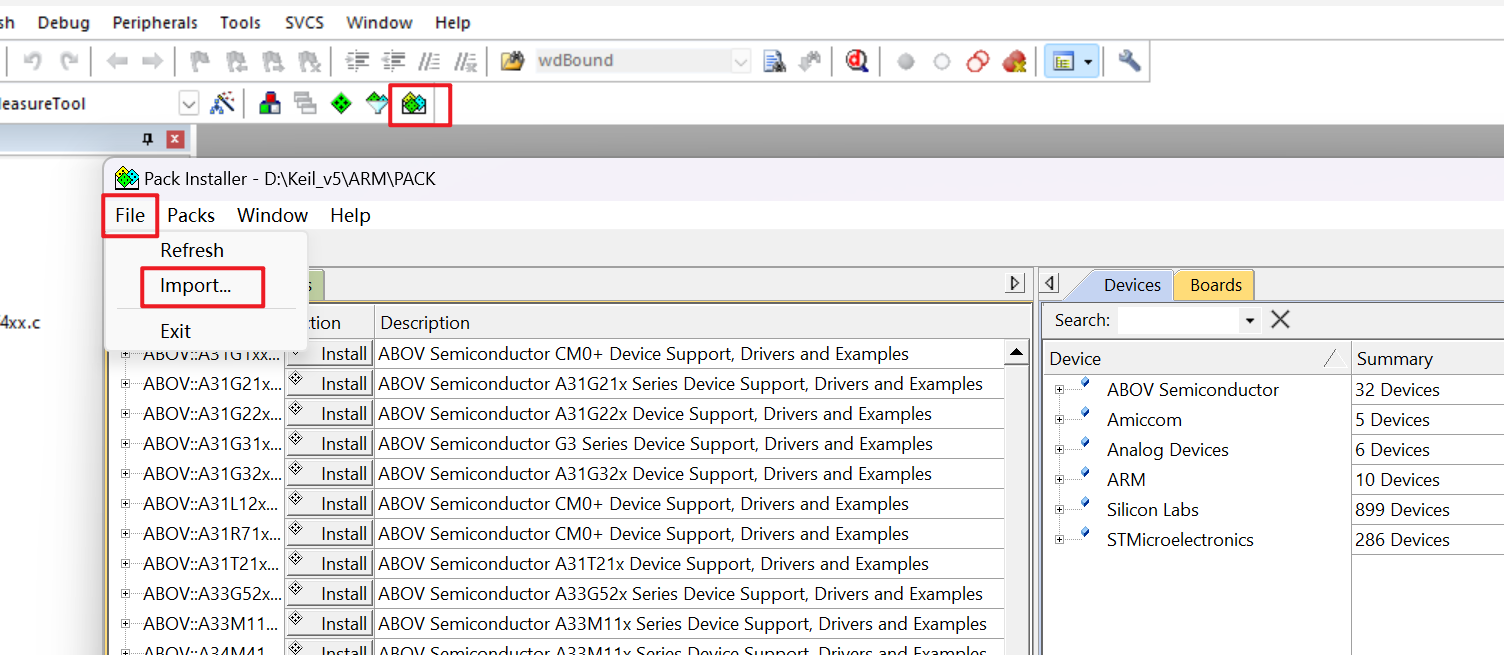
Task: Expand the ABOV::A31G21x pack row
Action: [125, 384]
